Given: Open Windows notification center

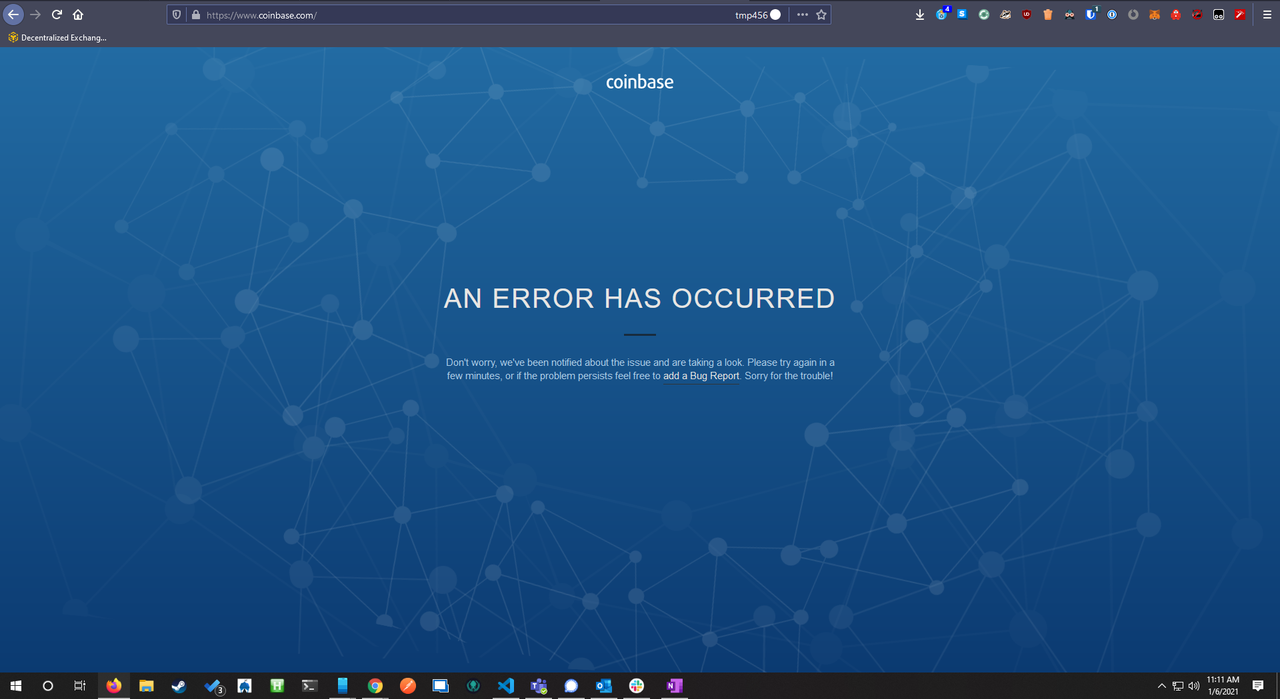Looking at the screenshot, I should 1258,686.
